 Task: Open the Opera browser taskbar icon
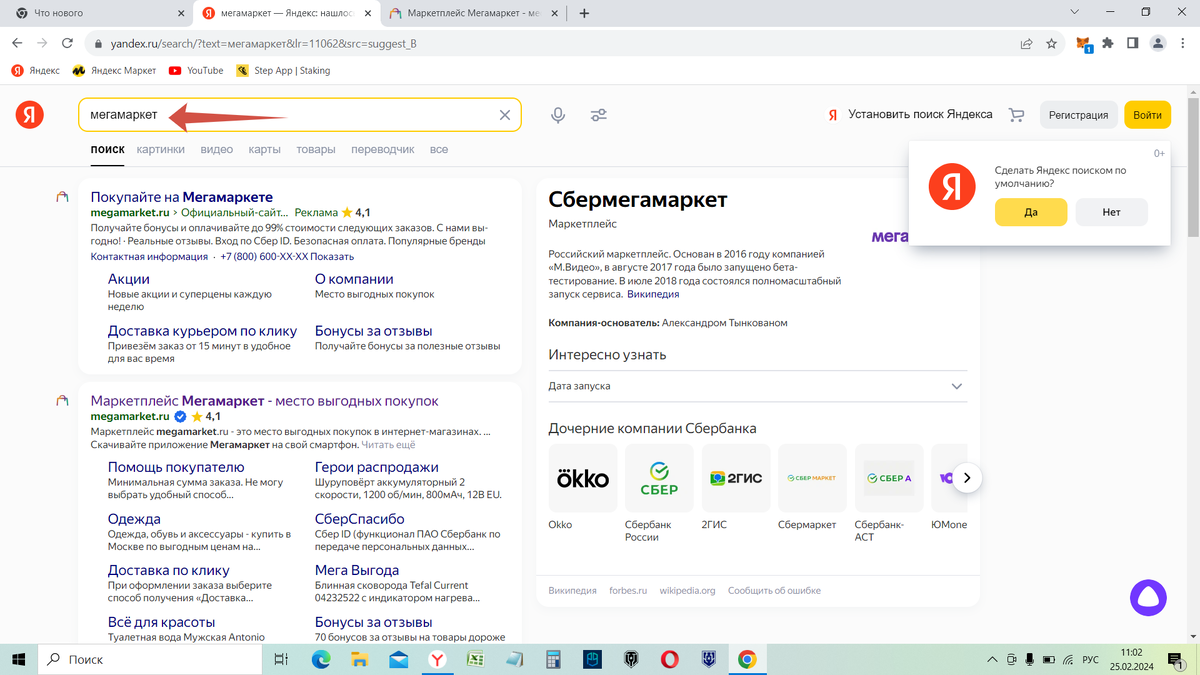tap(669, 659)
